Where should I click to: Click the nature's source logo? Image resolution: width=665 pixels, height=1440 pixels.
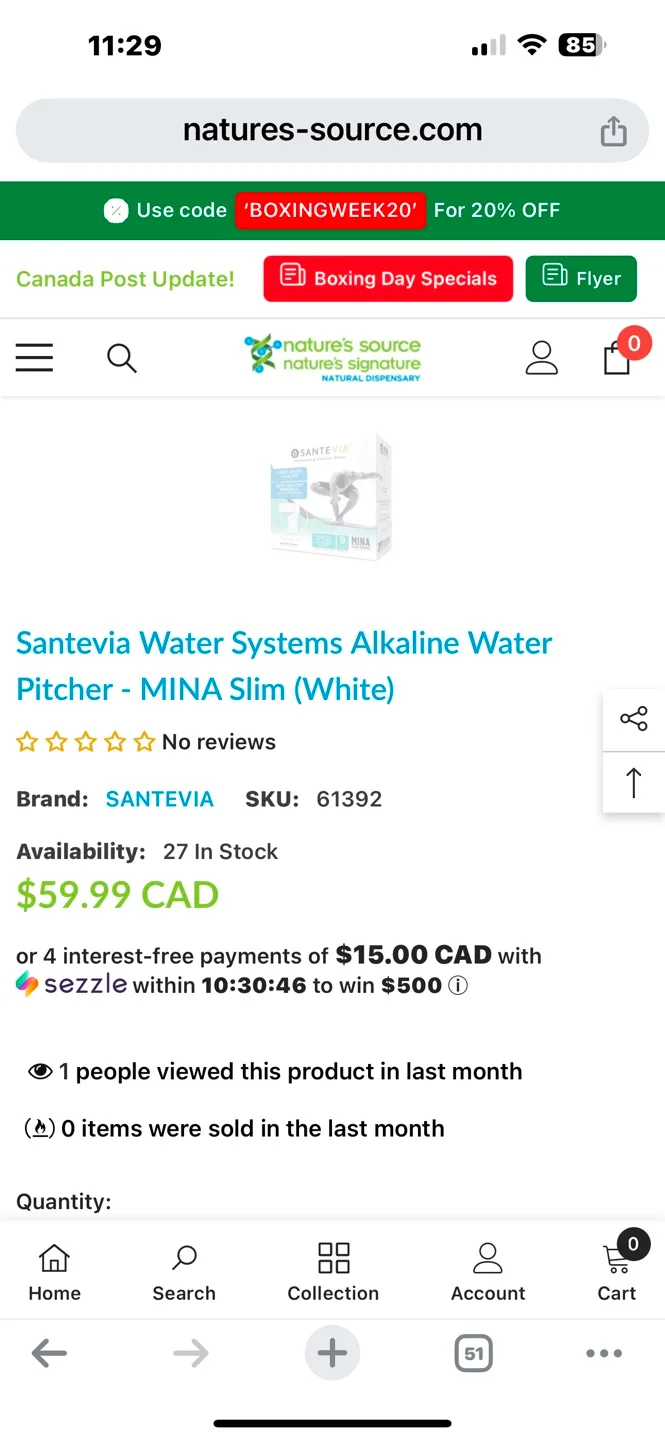coord(332,357)
